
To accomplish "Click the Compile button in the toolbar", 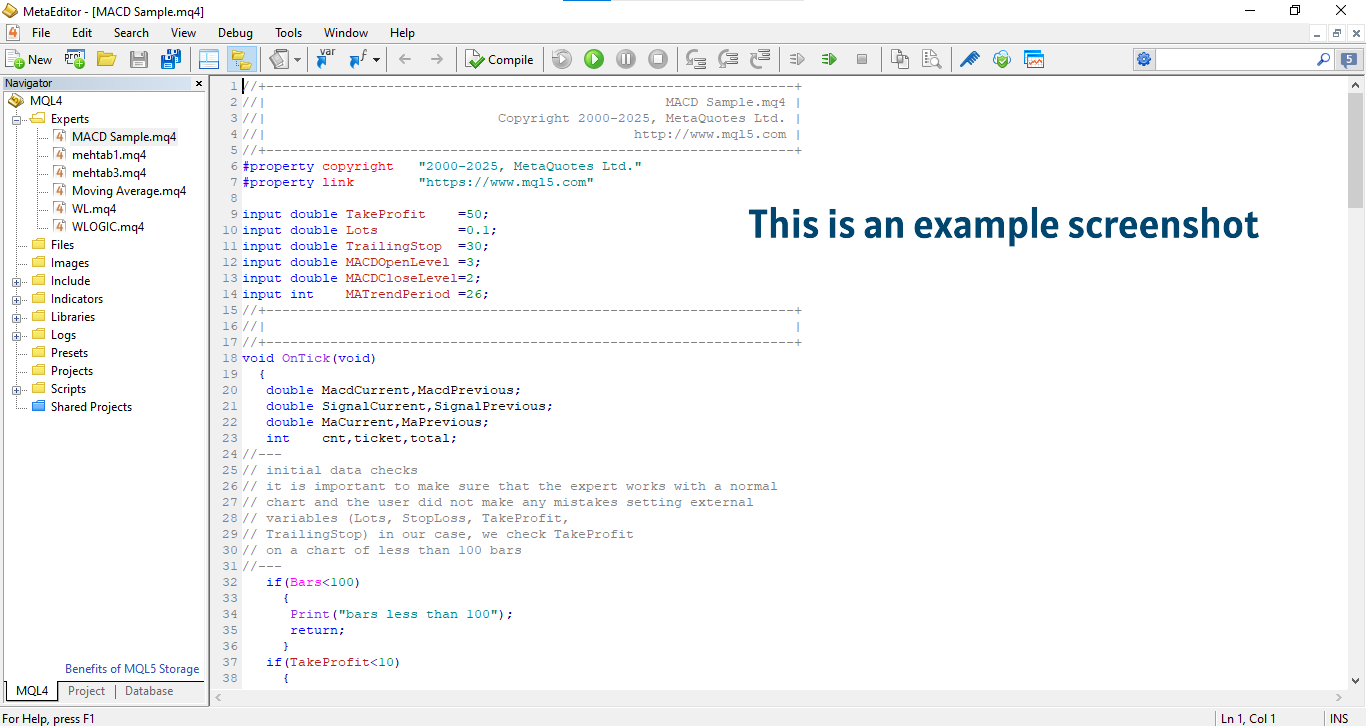I will (x=500, y=60).
